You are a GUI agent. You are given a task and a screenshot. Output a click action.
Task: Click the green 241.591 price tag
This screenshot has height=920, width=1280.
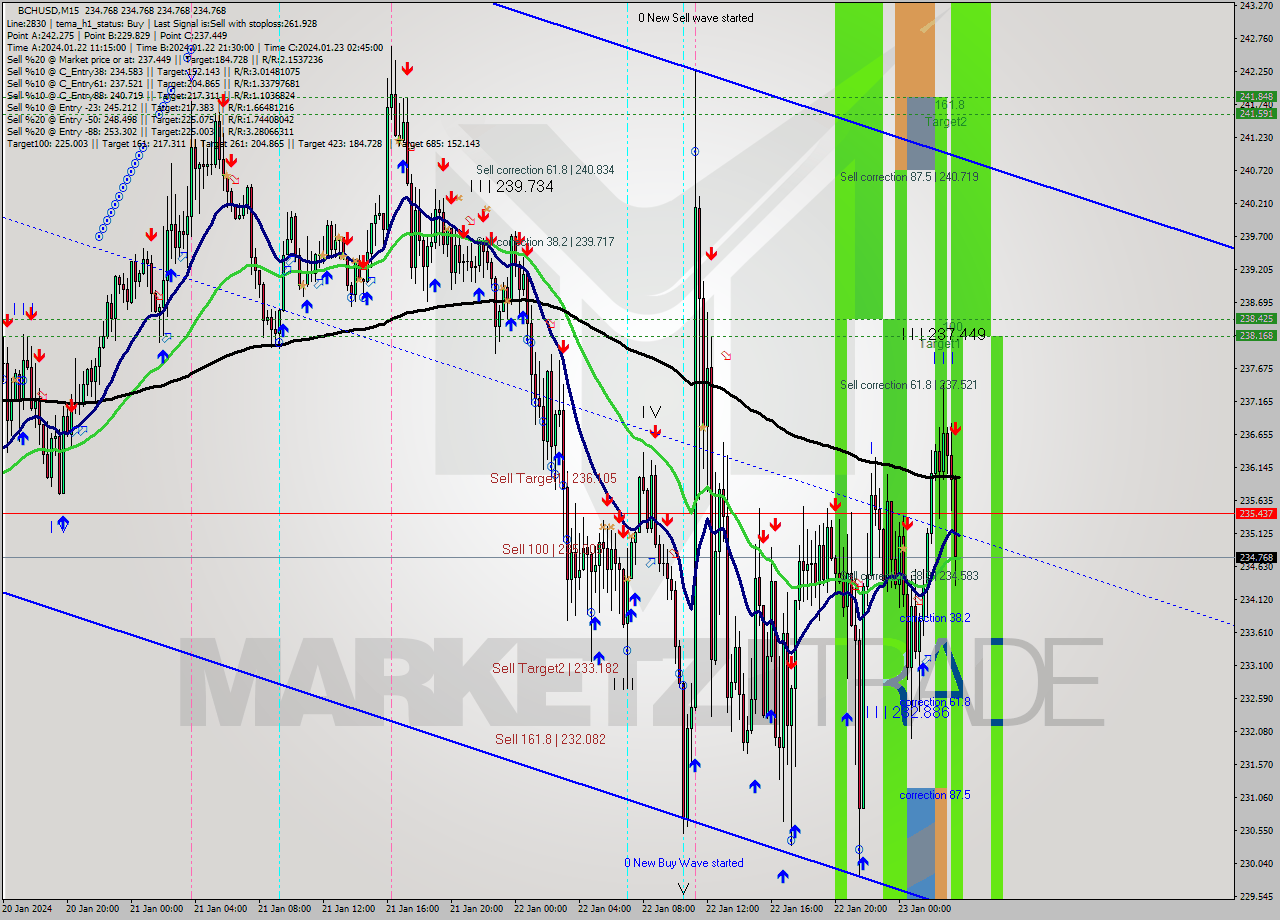click(x=1255, y=113)
